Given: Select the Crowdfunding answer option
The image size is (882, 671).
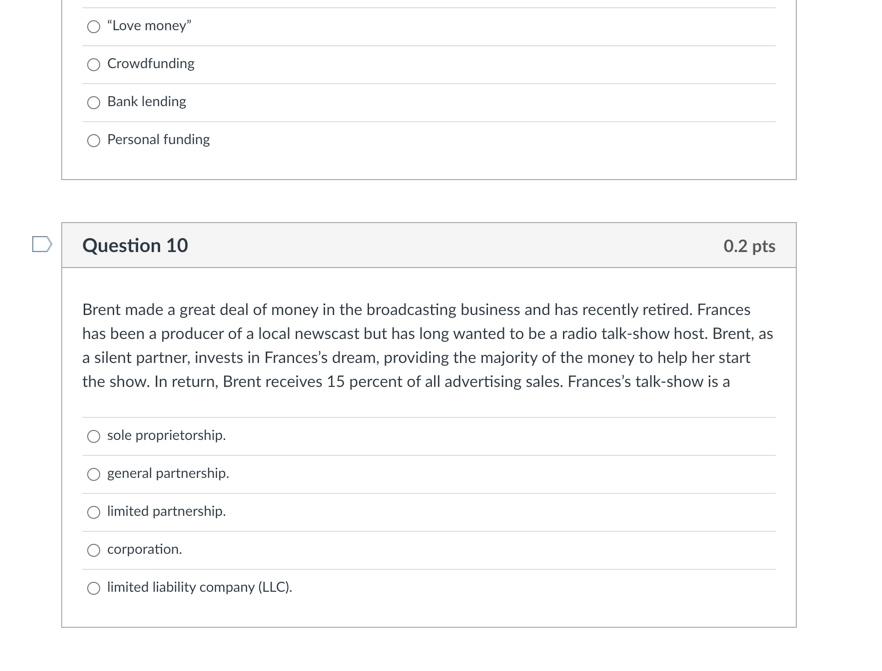Looking at the screenshot, I should (x=94, y=63).
